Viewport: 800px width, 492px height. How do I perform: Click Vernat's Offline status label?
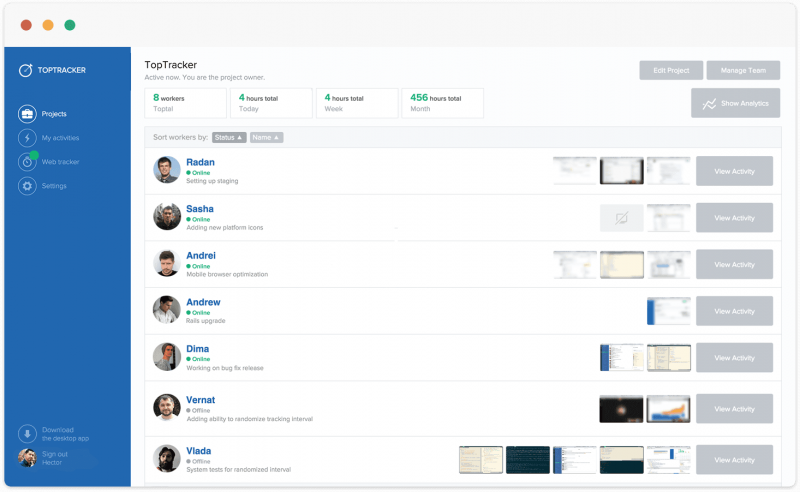pyautogui.click(x=198, y=410)
